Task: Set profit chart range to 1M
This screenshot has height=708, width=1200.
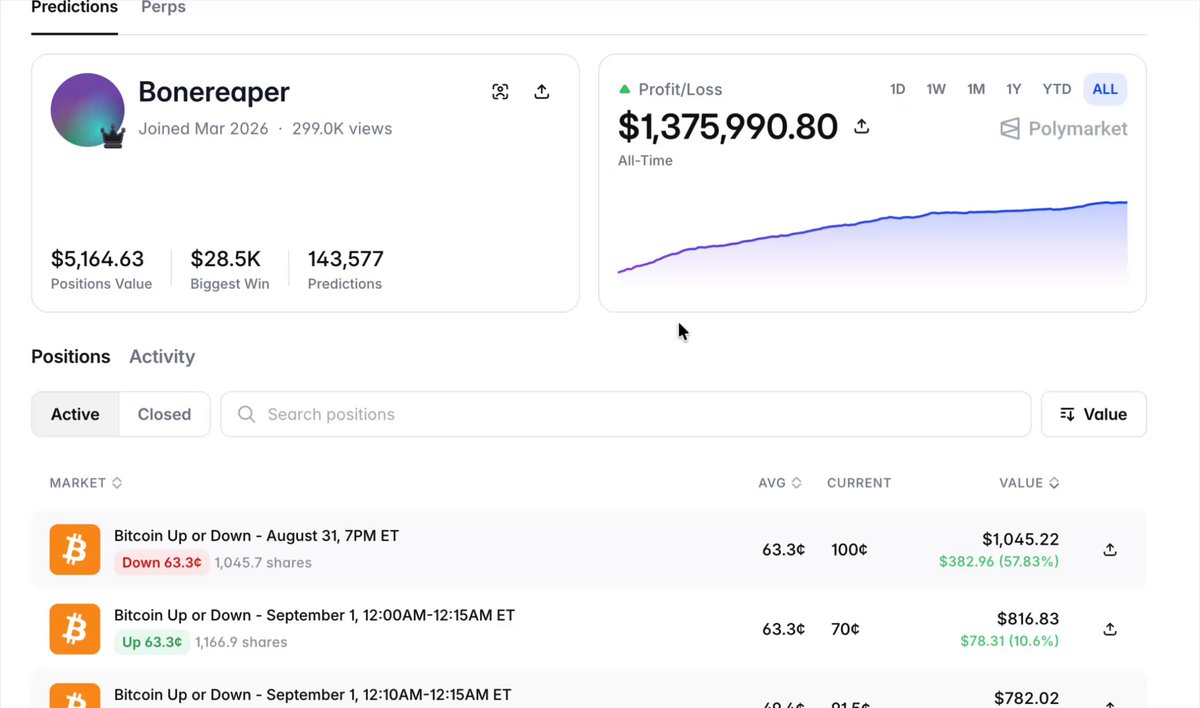Action: (976, 89)
